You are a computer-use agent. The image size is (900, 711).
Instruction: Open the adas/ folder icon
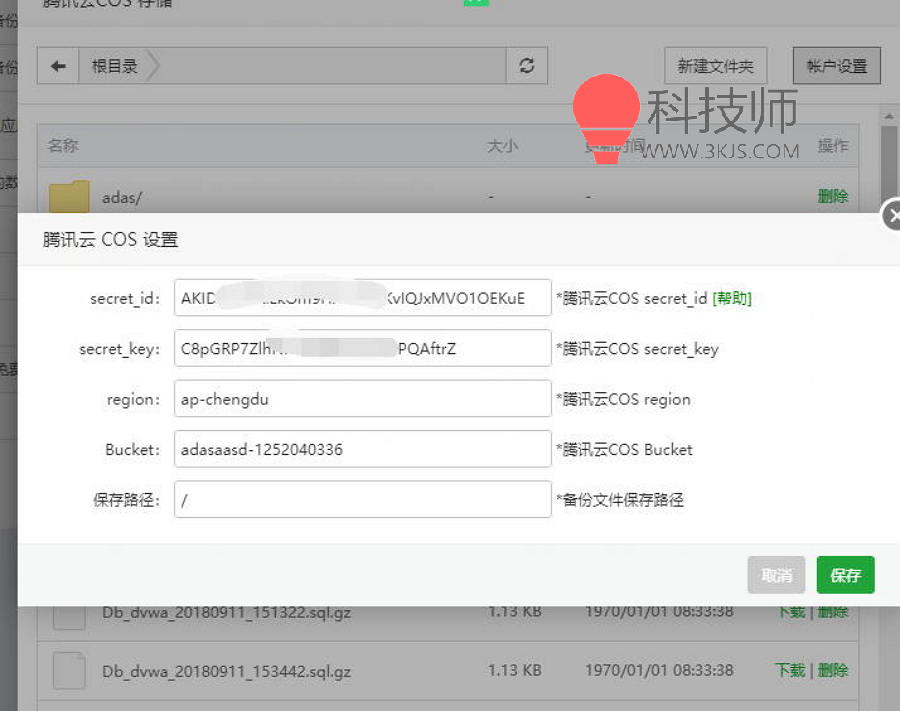tap(69, 196)
